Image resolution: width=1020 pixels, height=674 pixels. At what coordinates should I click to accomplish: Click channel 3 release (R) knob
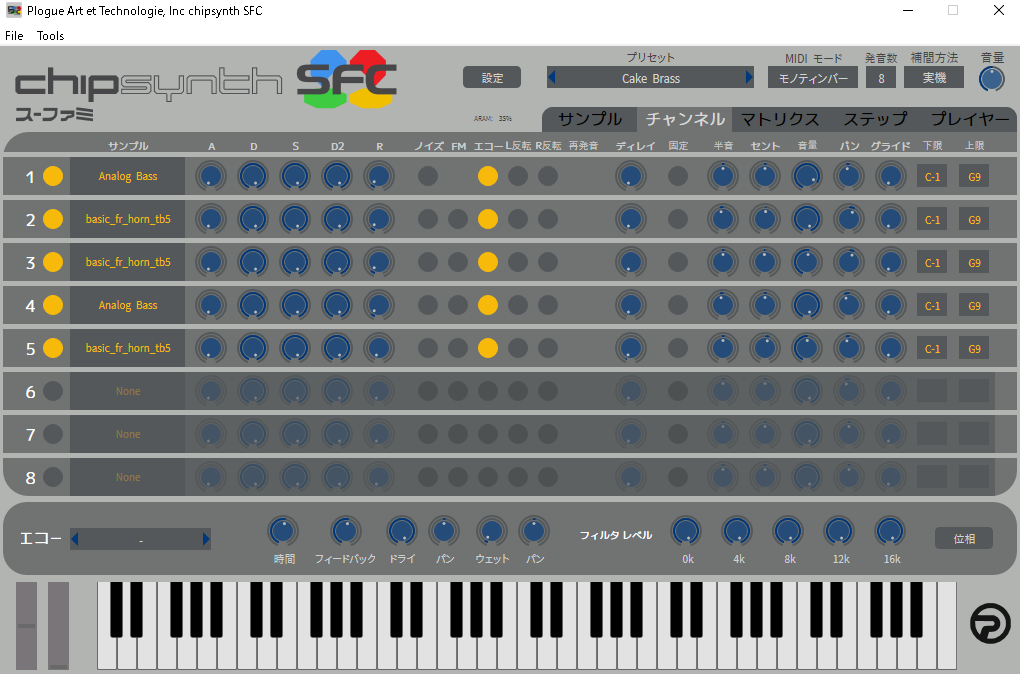coord(379,262)
